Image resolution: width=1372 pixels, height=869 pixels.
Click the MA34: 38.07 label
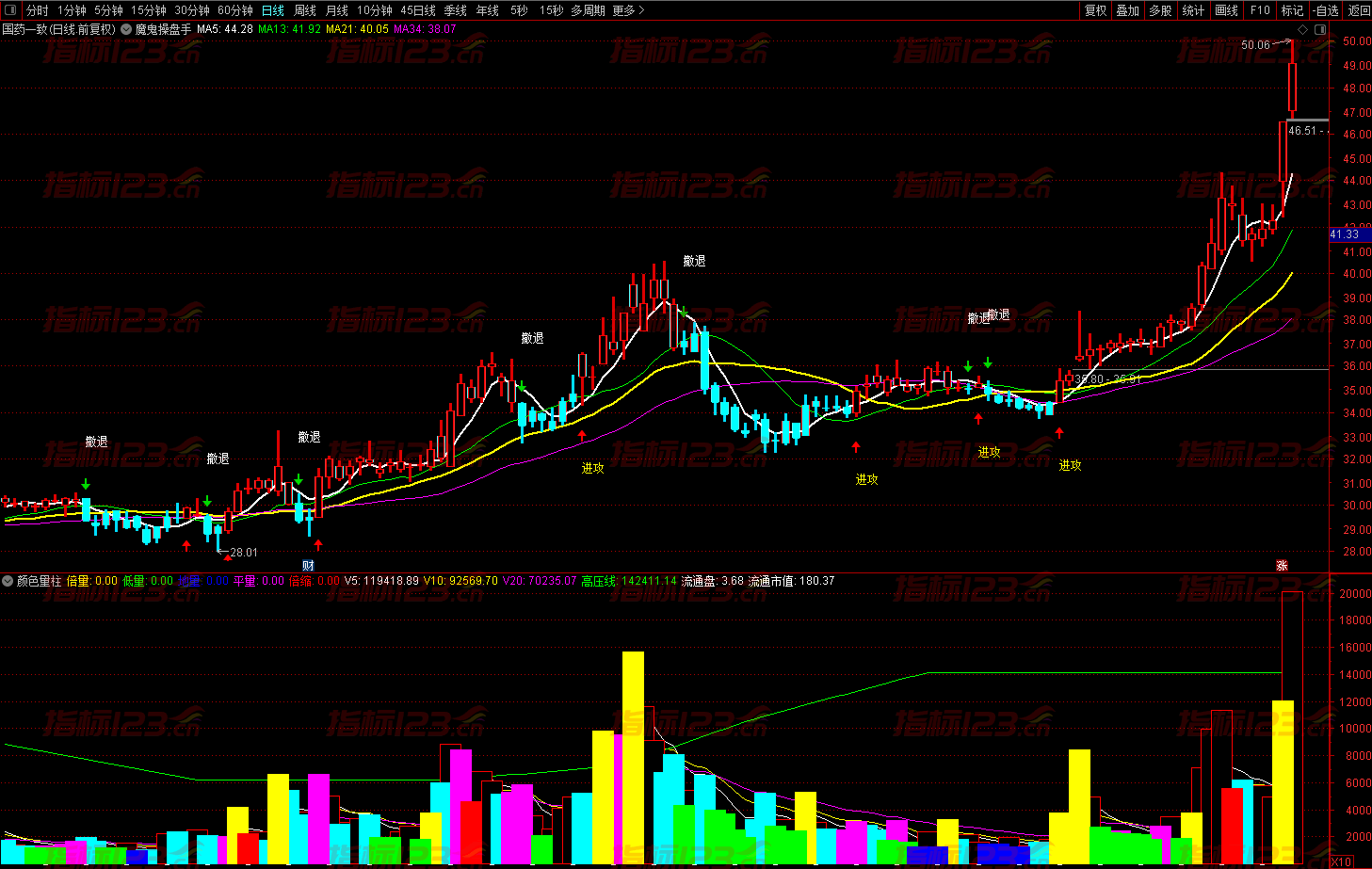click(x=425, y=29)
